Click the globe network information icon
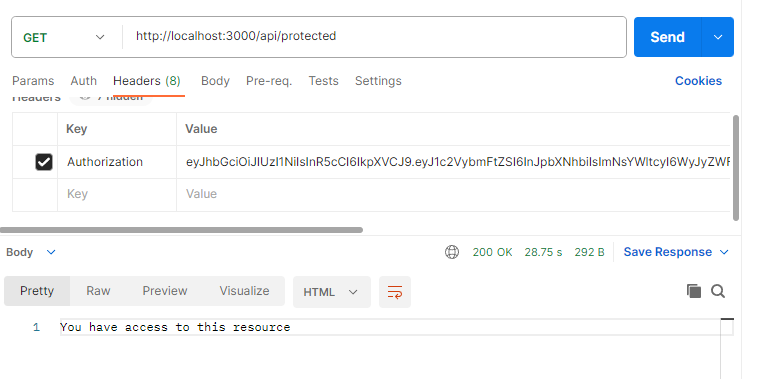Viewport: 772px width, 379px height. click(451, 252)
